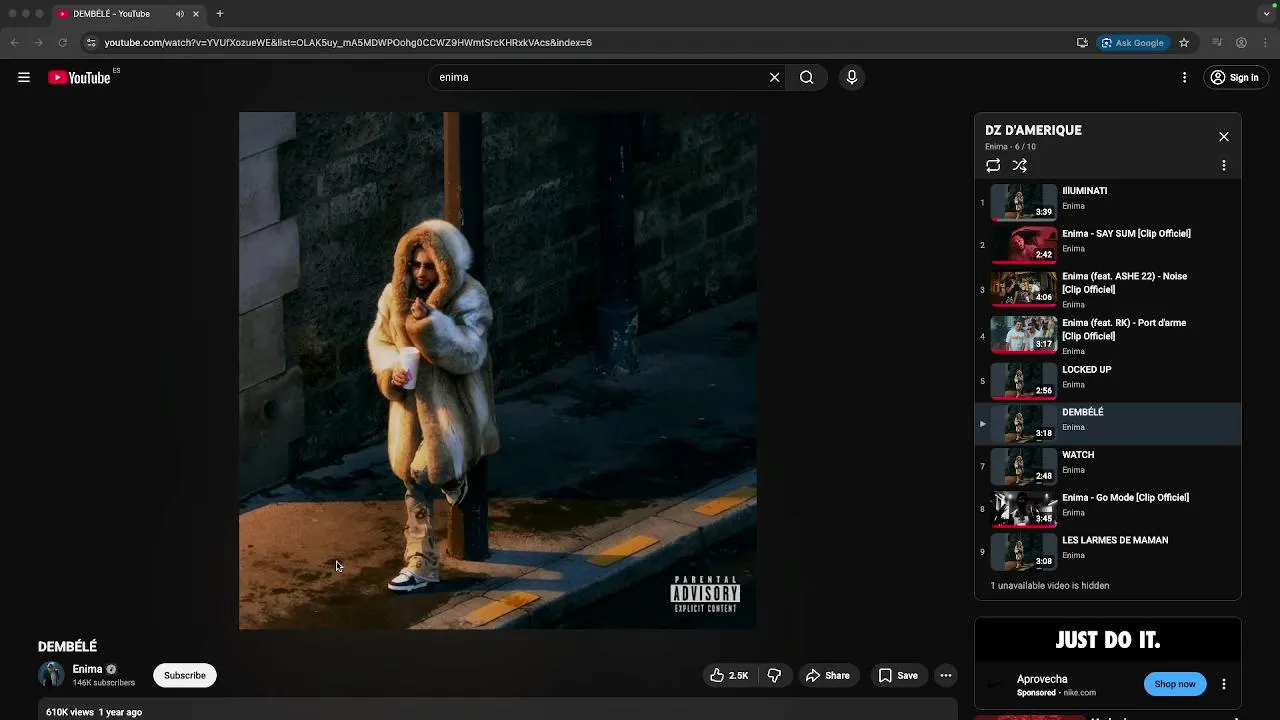This screenshot has height=720, width=1280.
Task: Click the JUST DO IT. ad banner
Action: pos(1108,640)
